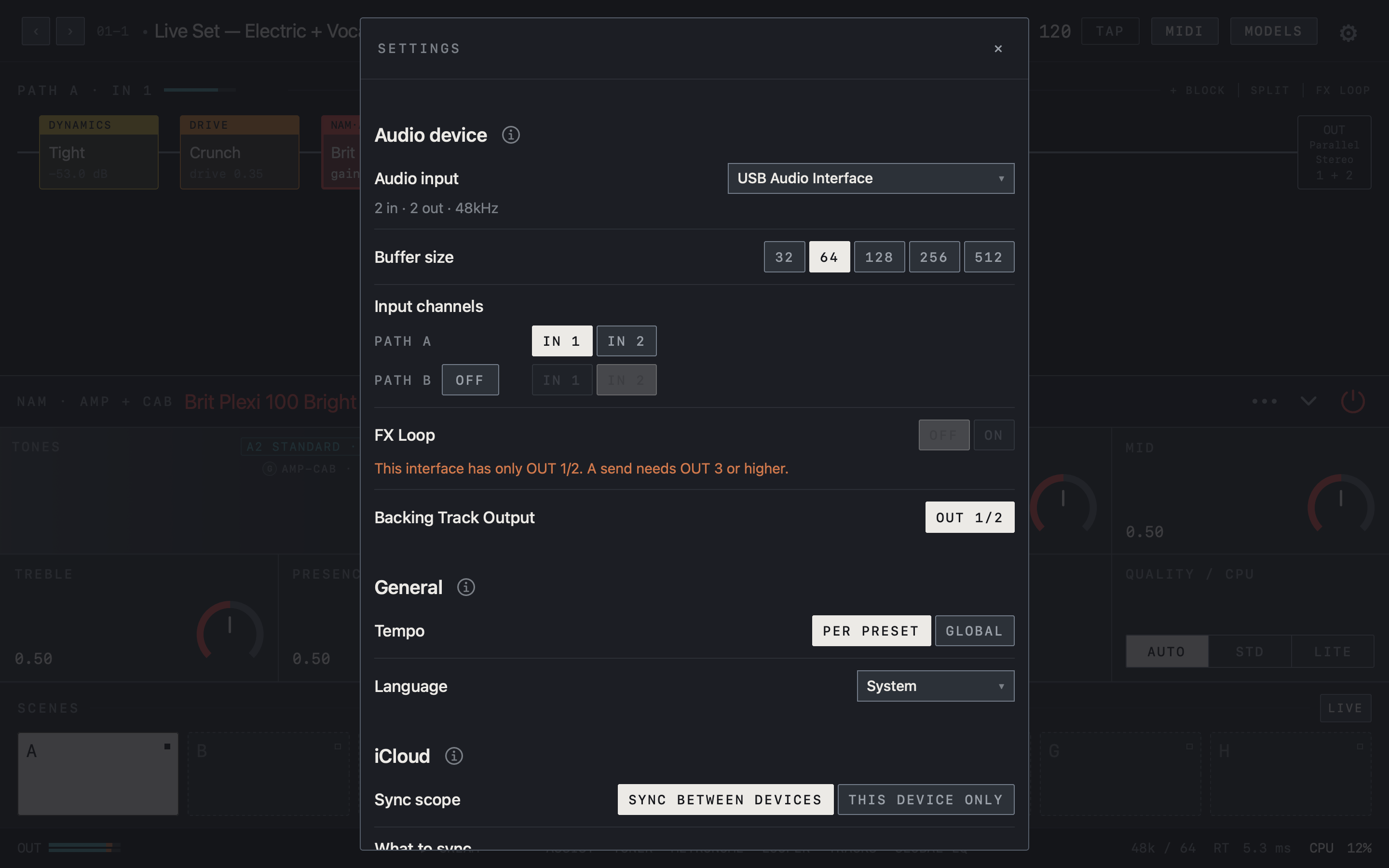The height and width of the screenshot is (868, 1389).
Task: Choose buffer size 256
Action: coord(934,257)
